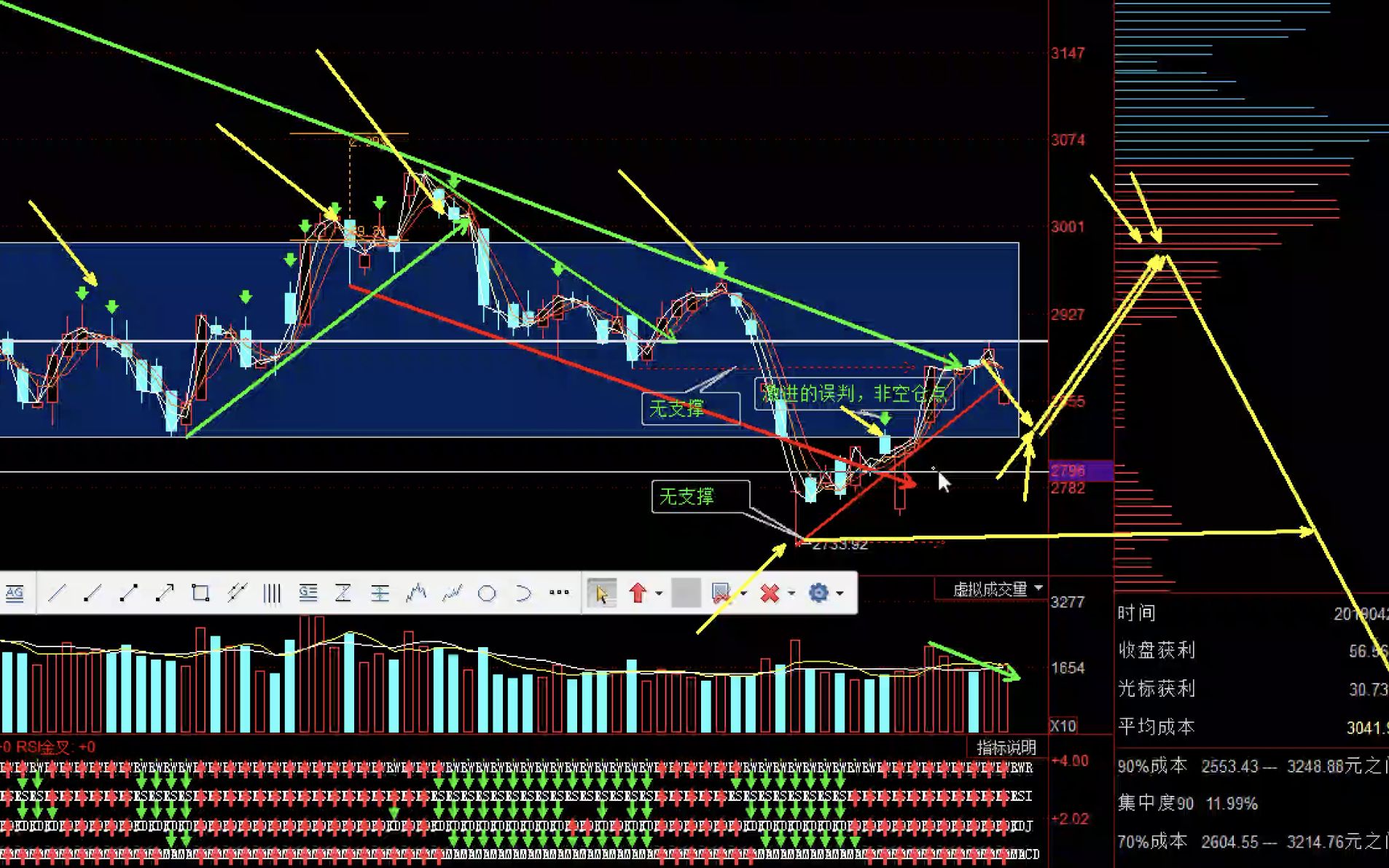Click the 70%成本 range row
Image resolution: width=1389 pixels, height=868 pixels.
point(1252,842)
